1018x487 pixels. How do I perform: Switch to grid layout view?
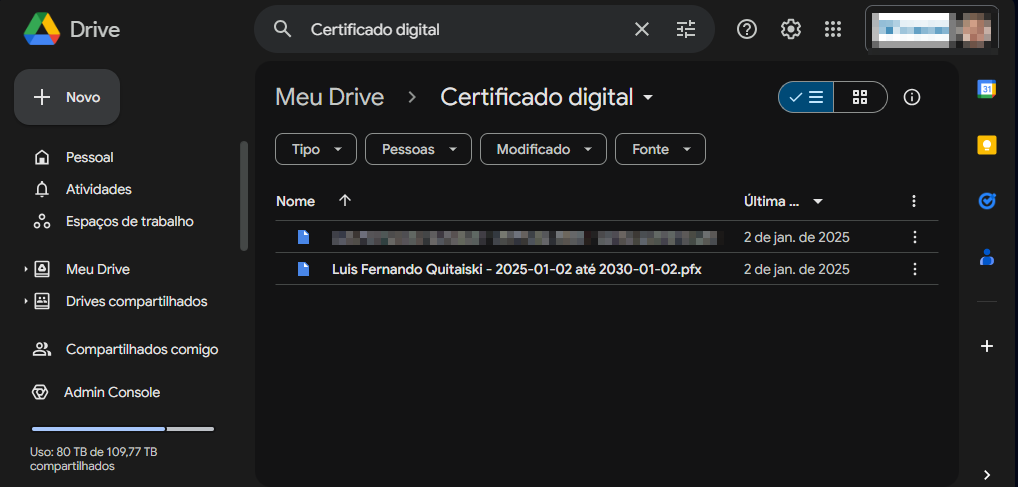859,97
